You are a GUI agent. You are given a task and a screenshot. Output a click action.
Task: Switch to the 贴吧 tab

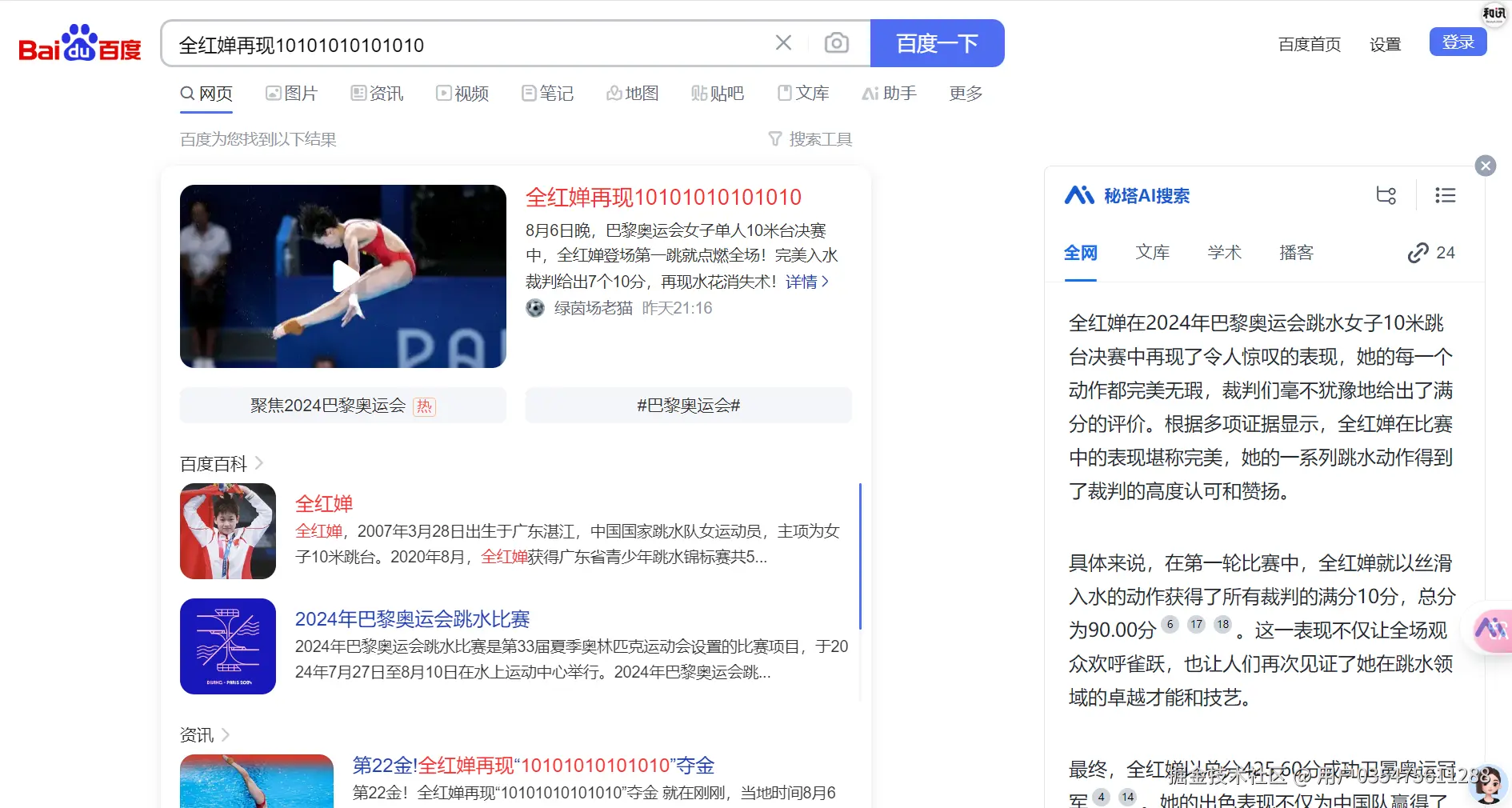click(x=718, y=94)
